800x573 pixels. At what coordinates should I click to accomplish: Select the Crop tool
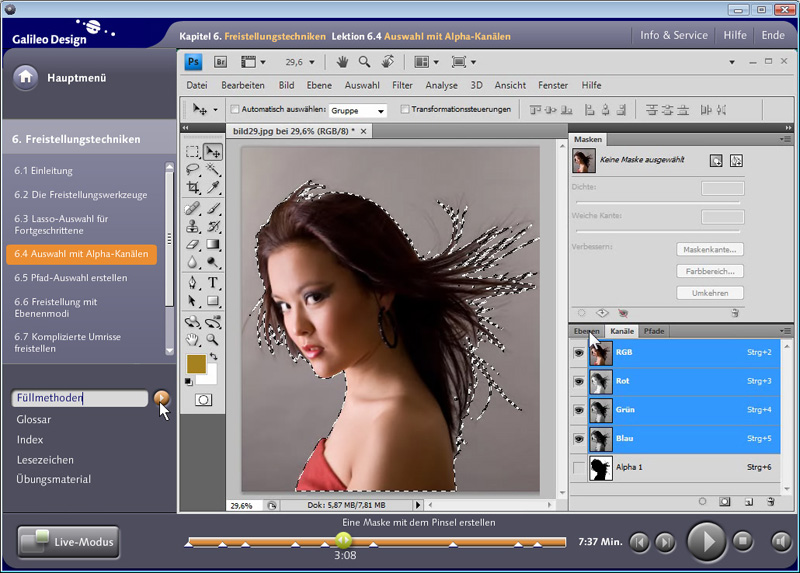point(193,188)
